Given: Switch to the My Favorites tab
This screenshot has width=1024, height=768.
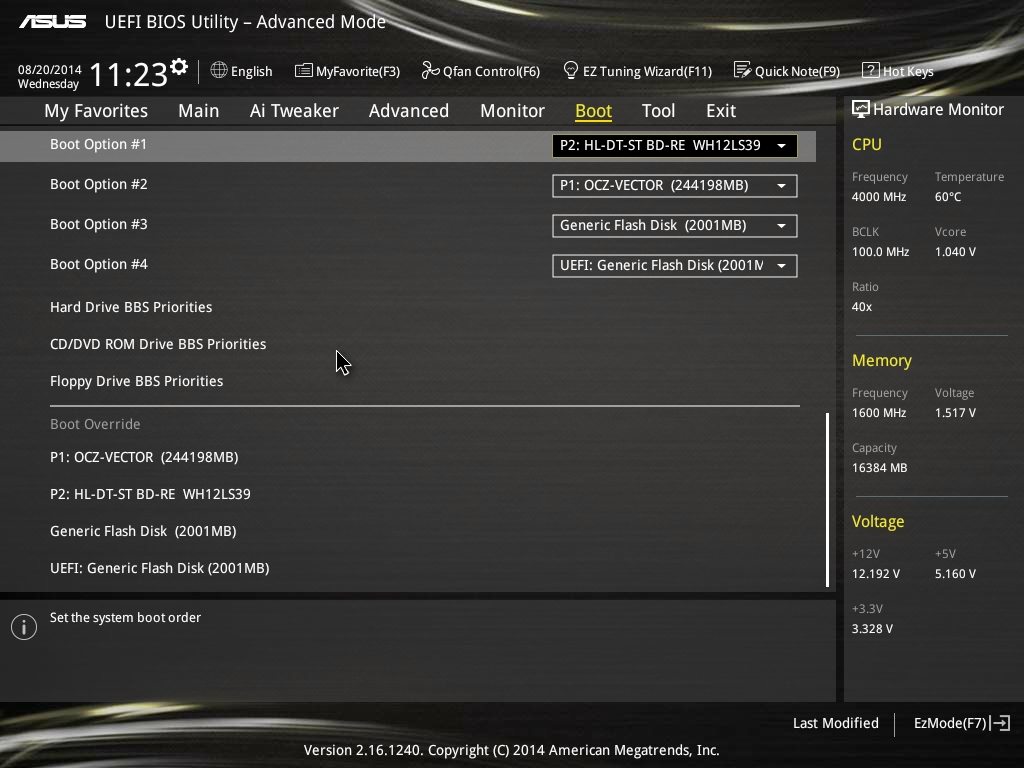Looking at the screenshot, I should 96,111.
